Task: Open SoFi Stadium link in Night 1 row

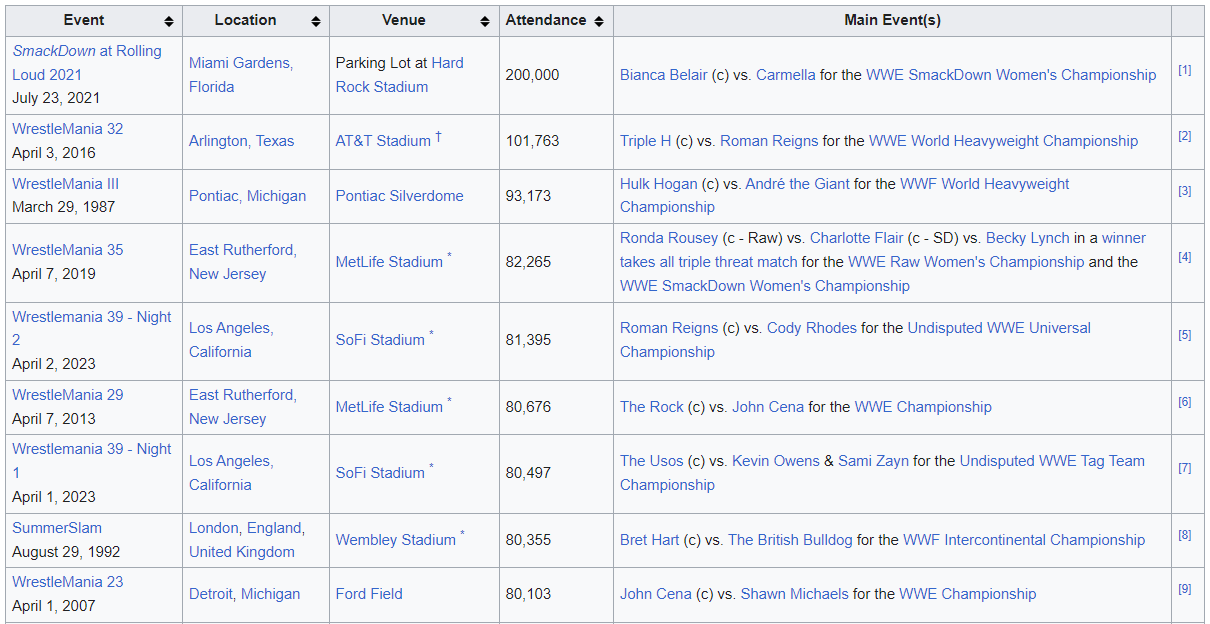Action: coord(380,472)
